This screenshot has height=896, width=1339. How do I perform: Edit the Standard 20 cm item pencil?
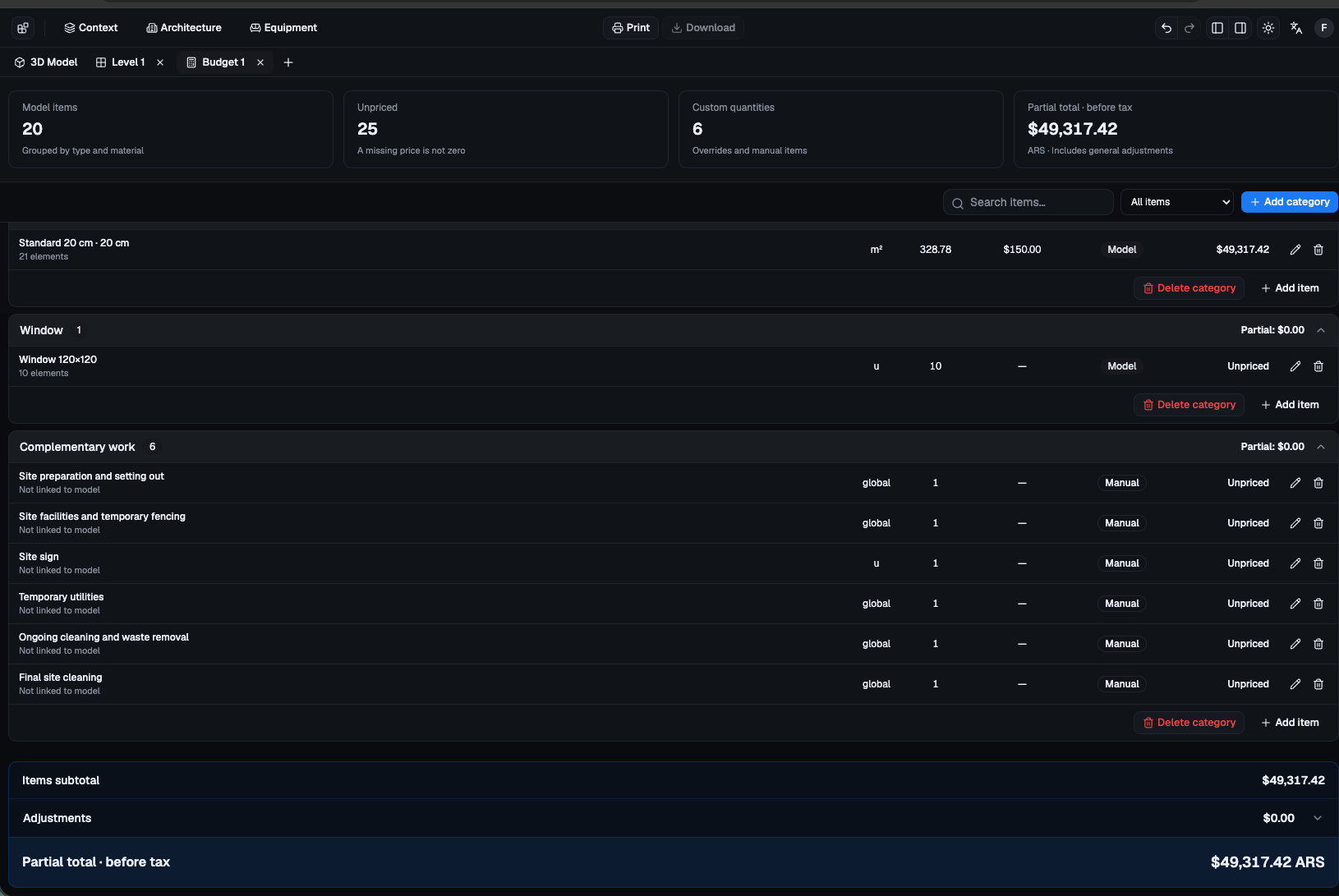(x=1295, y=250)
